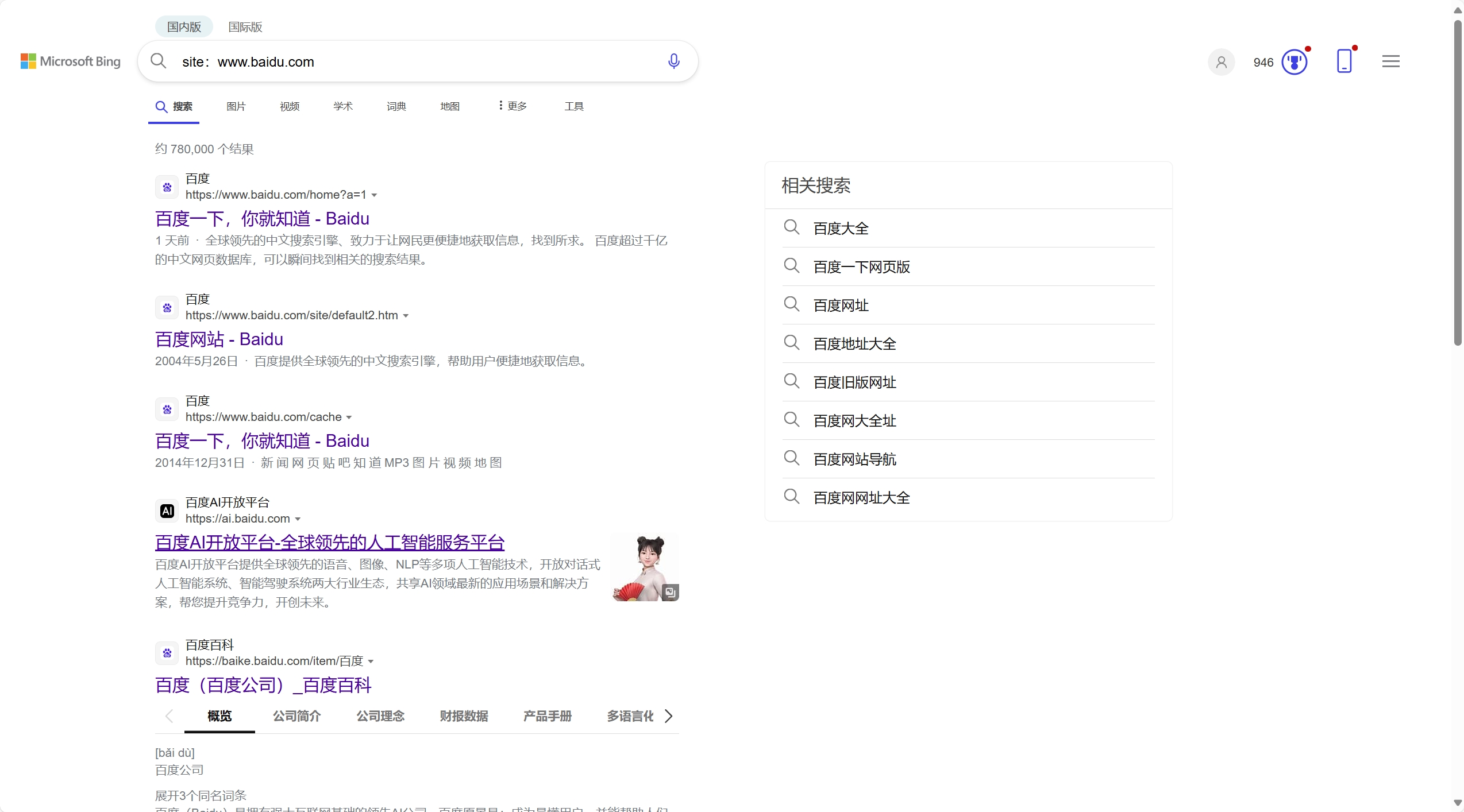Click scrollbar down arrow
This screenshot has width=1464, height=812.
[1458, 803]
